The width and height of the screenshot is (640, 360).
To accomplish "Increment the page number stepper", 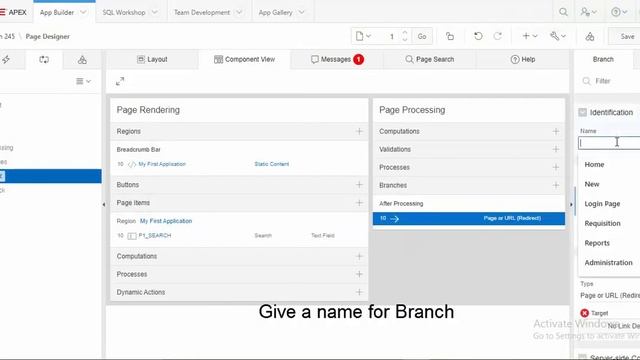I will (x=404, y=33).
